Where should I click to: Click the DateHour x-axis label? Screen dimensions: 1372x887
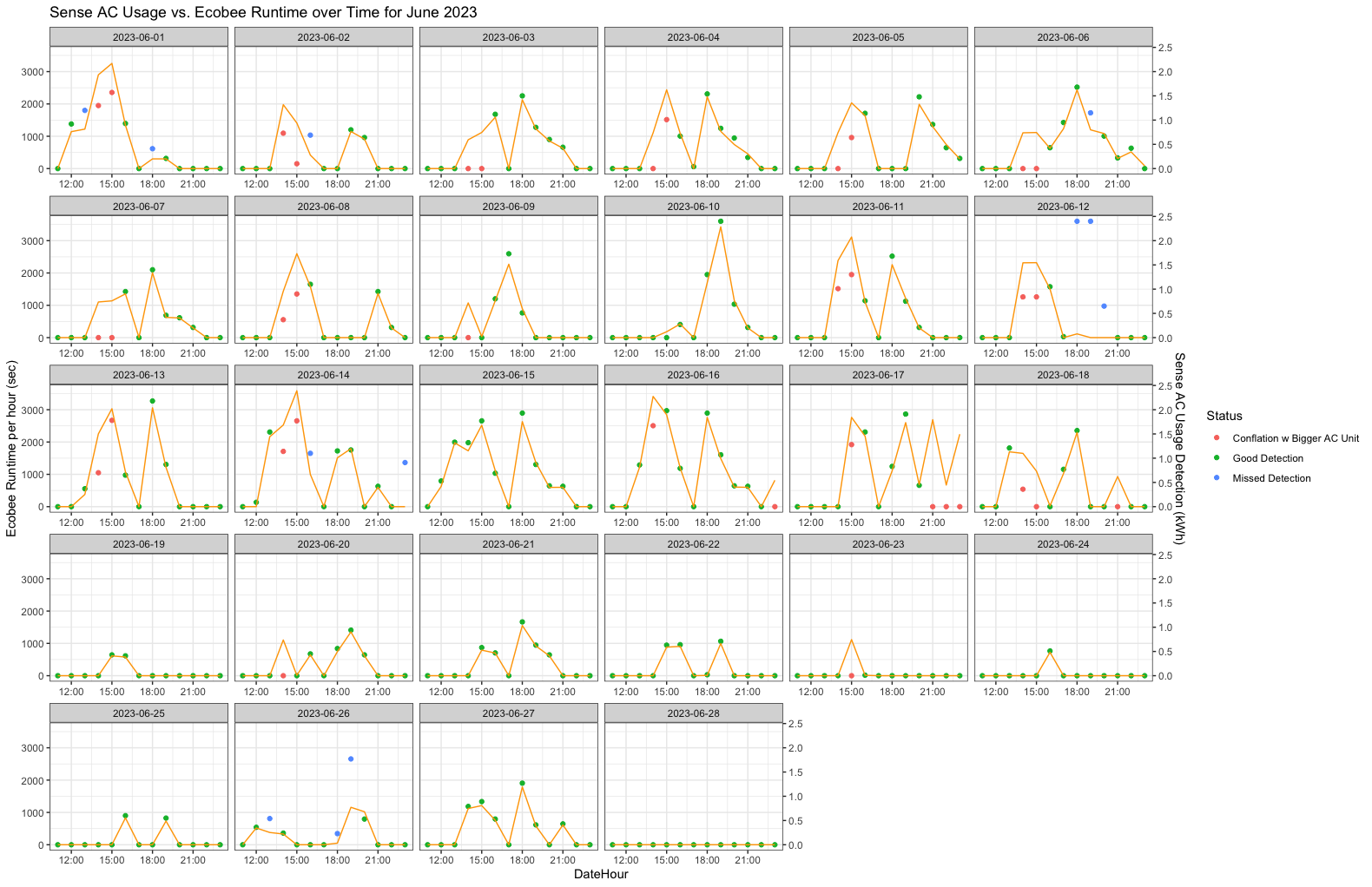pyautogui.click(x=601, y=874)
